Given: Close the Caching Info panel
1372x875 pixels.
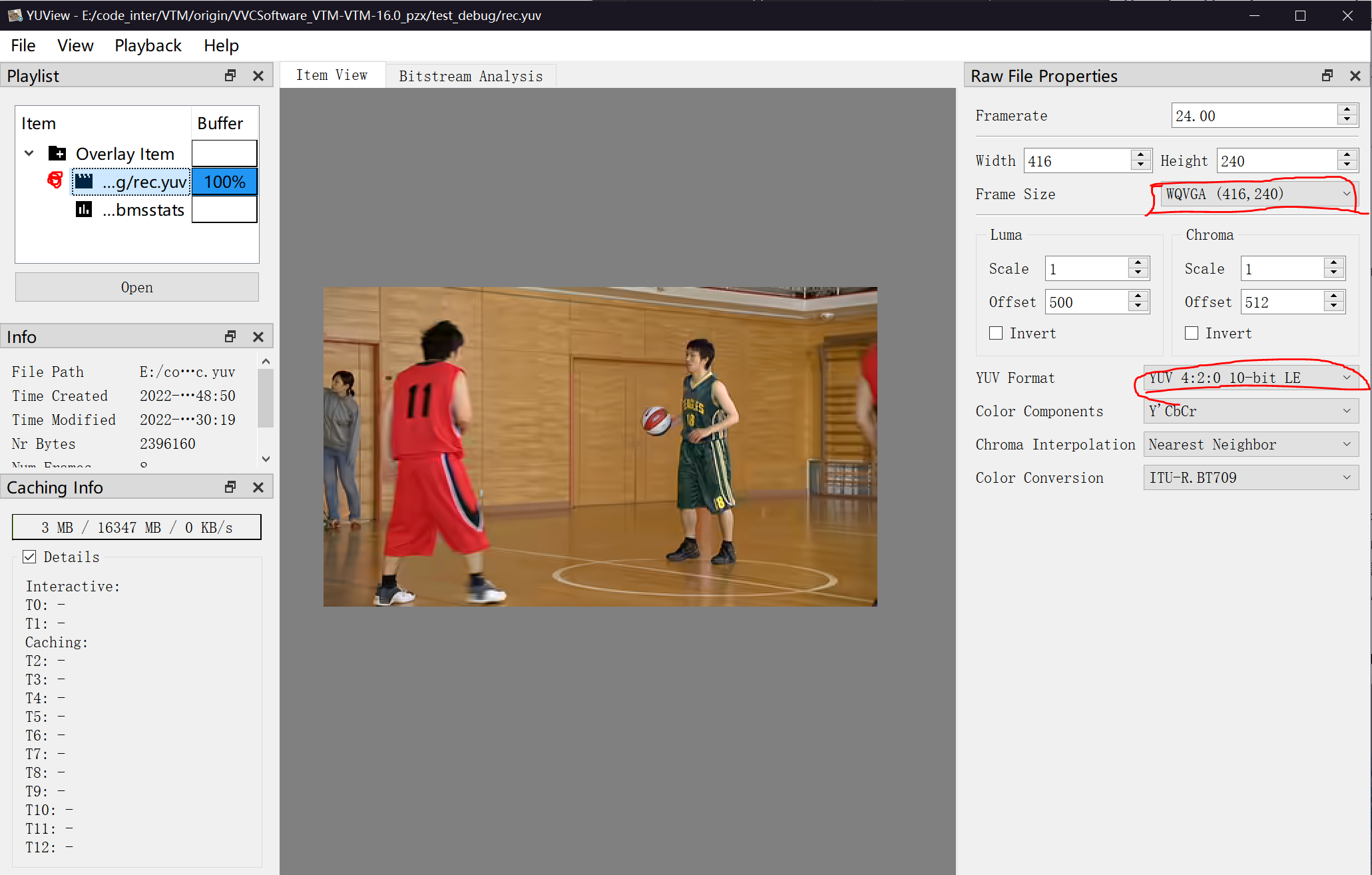Looking at the screenshot, I should coord(258,487).
